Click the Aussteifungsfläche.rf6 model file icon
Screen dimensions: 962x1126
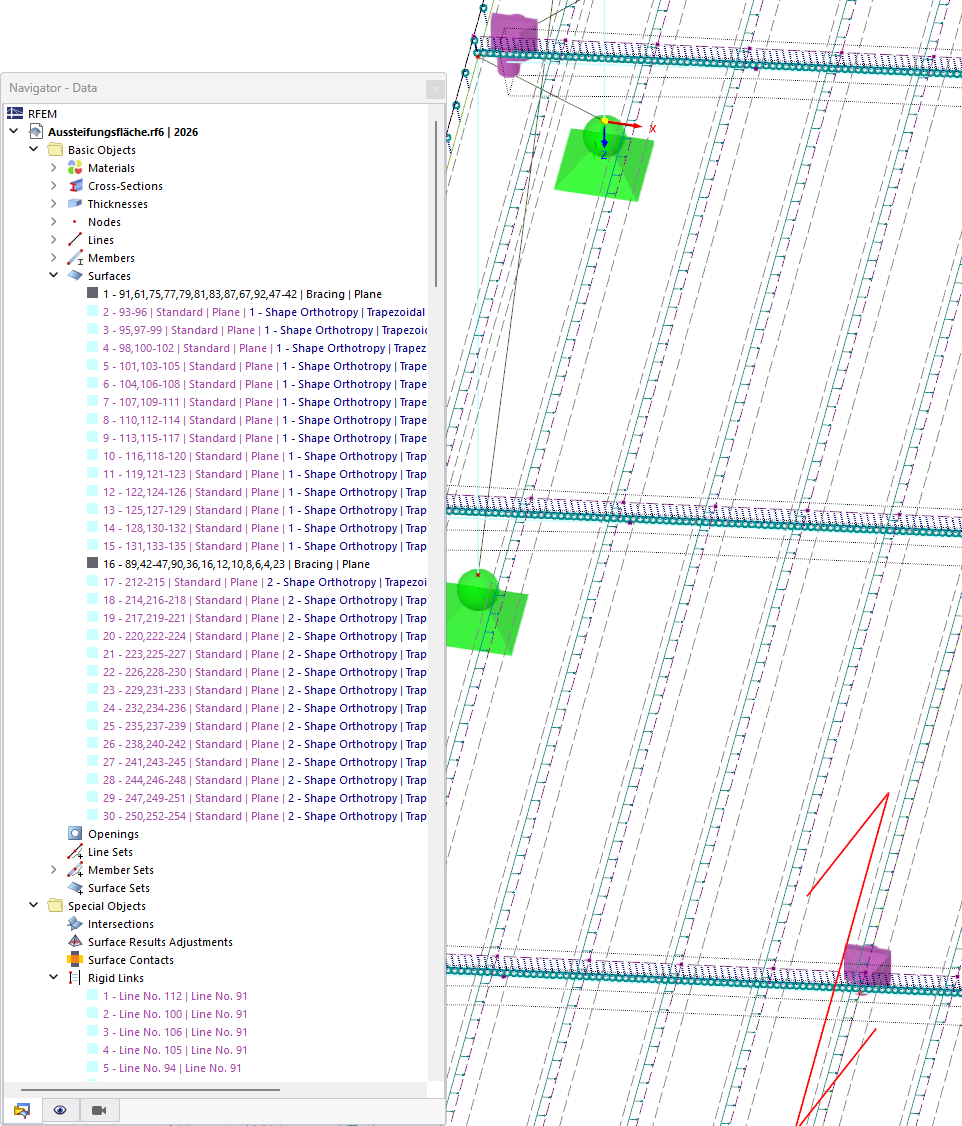coord(36,131)
